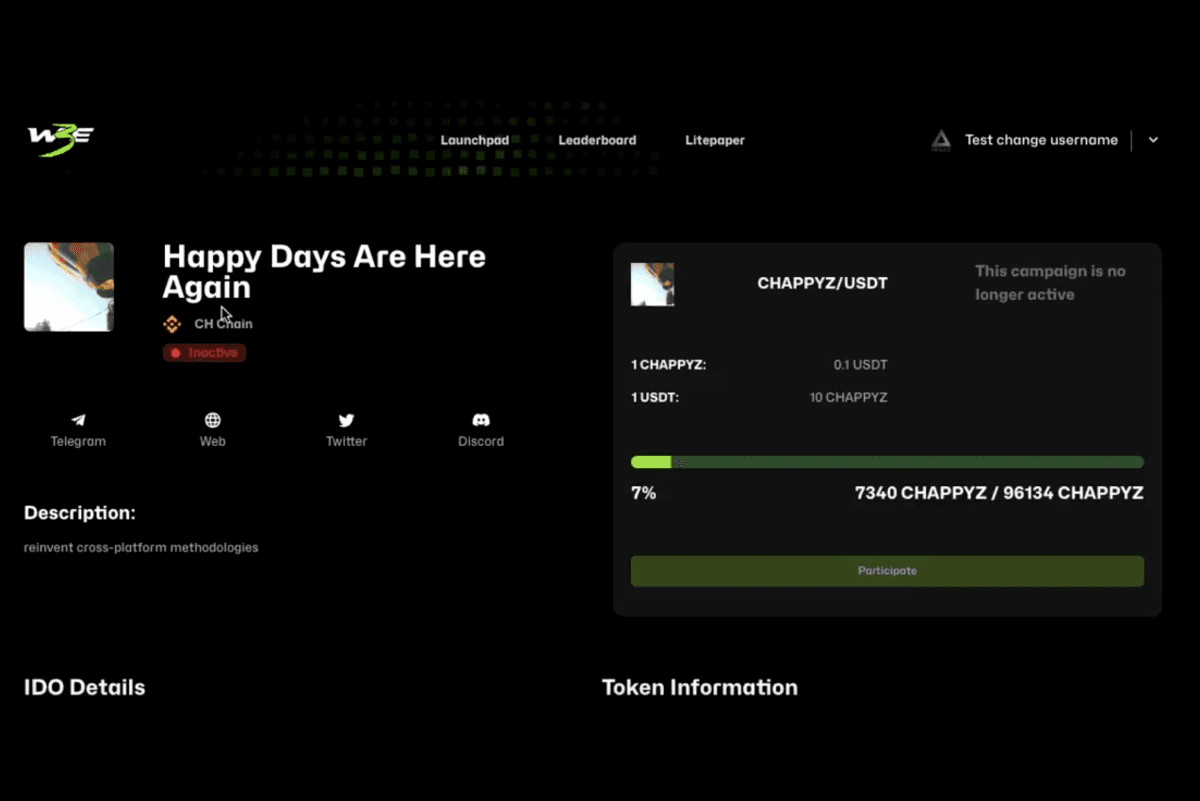This screenshot has height=801, width=1200.
Task: Click the green campaign progress bar
Action: point(887,462)
